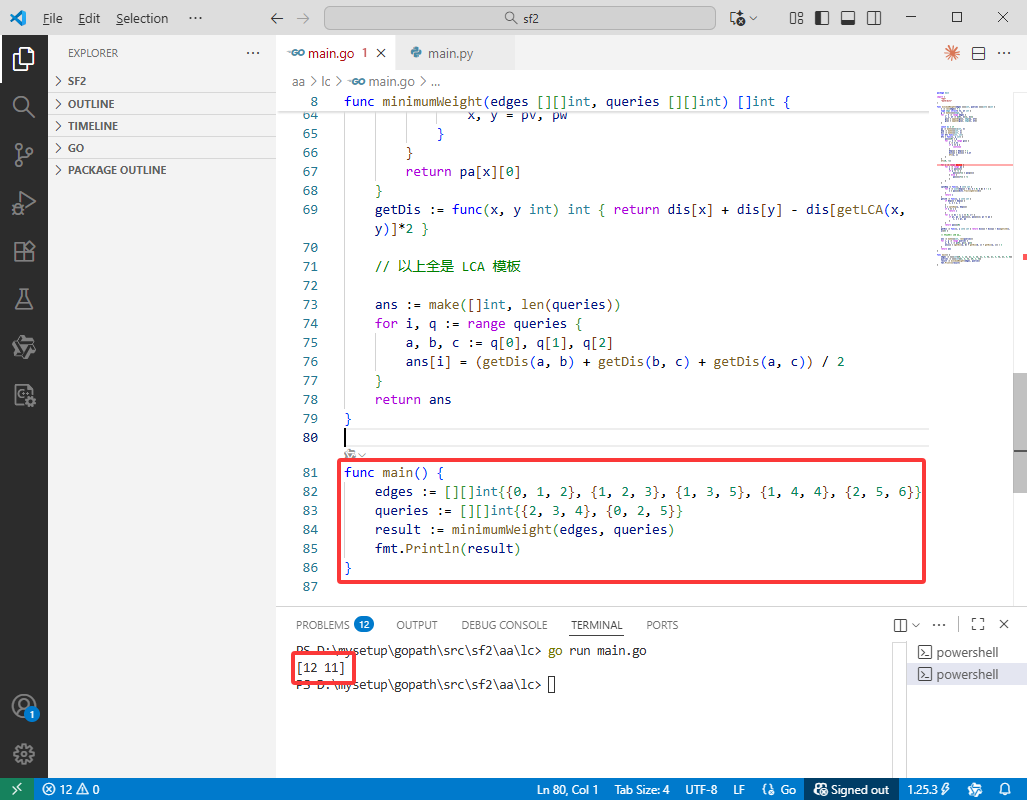The image size is (1027, 800).
Task: Expand the OUTLINE section
Action: point(162,104)
